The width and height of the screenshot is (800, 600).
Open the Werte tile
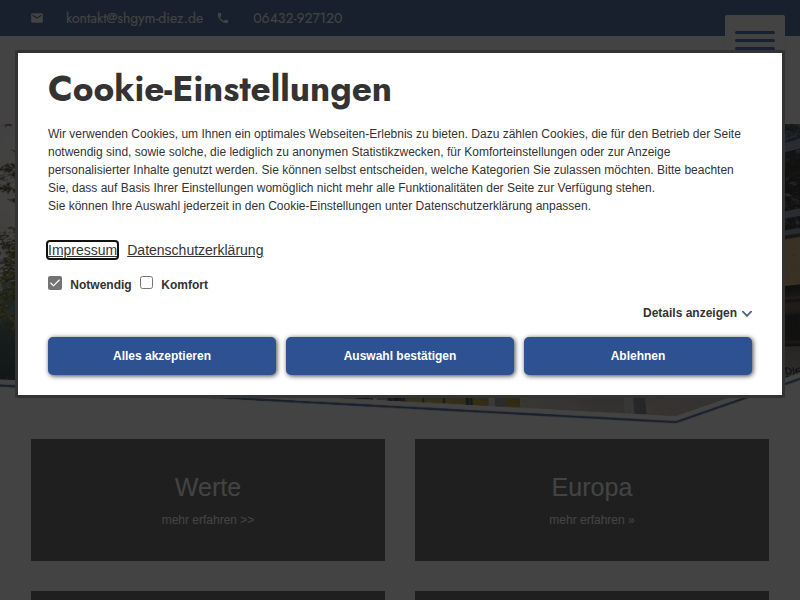click(208, 488)
